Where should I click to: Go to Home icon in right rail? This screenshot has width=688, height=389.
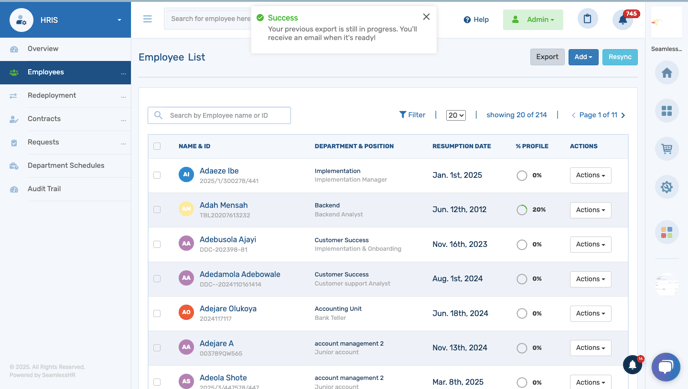666,73
